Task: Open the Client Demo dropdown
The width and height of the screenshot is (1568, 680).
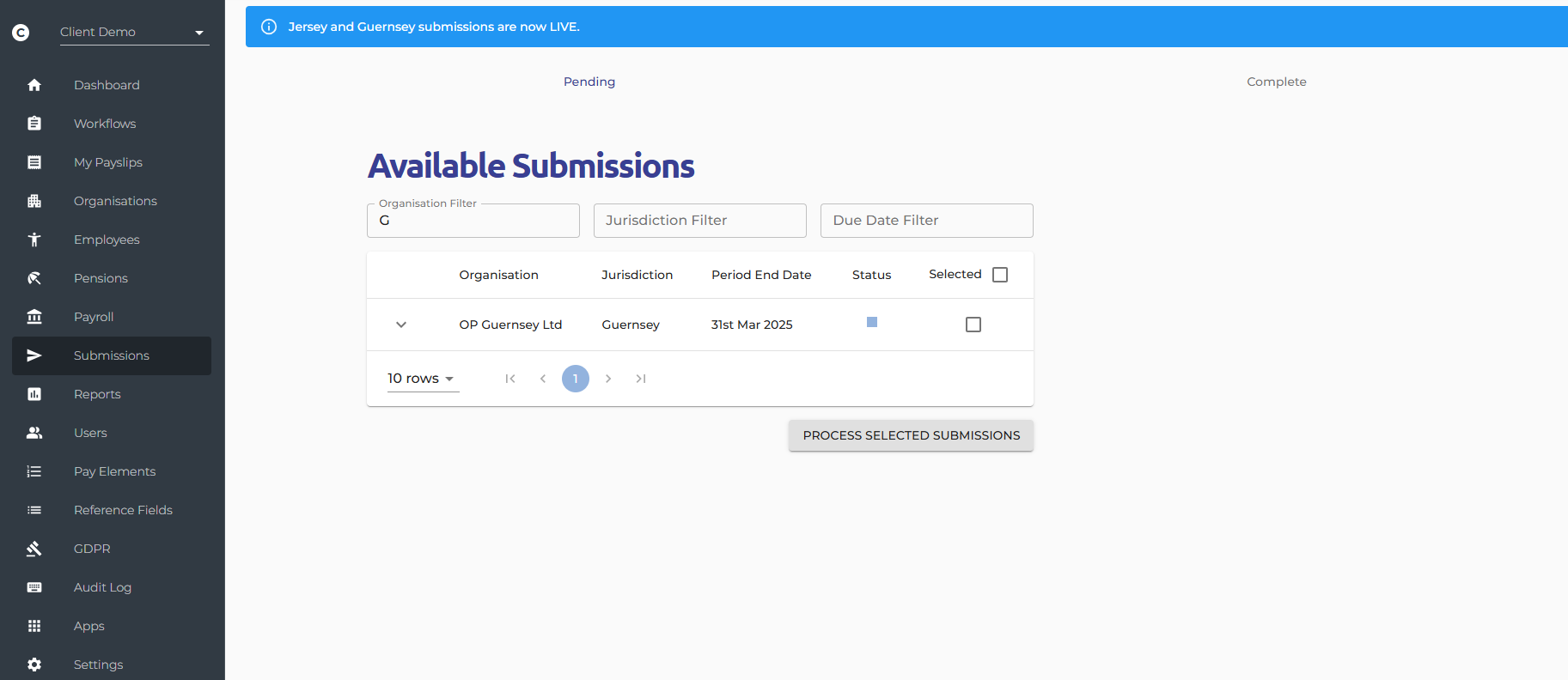Action: click(x=135, y=32)
